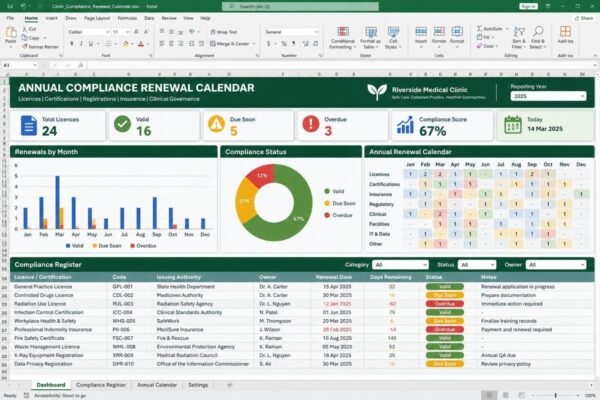Click the Search box in title bar
The height and width of the screenshot is (400, 600).
[x=300, y=6]
